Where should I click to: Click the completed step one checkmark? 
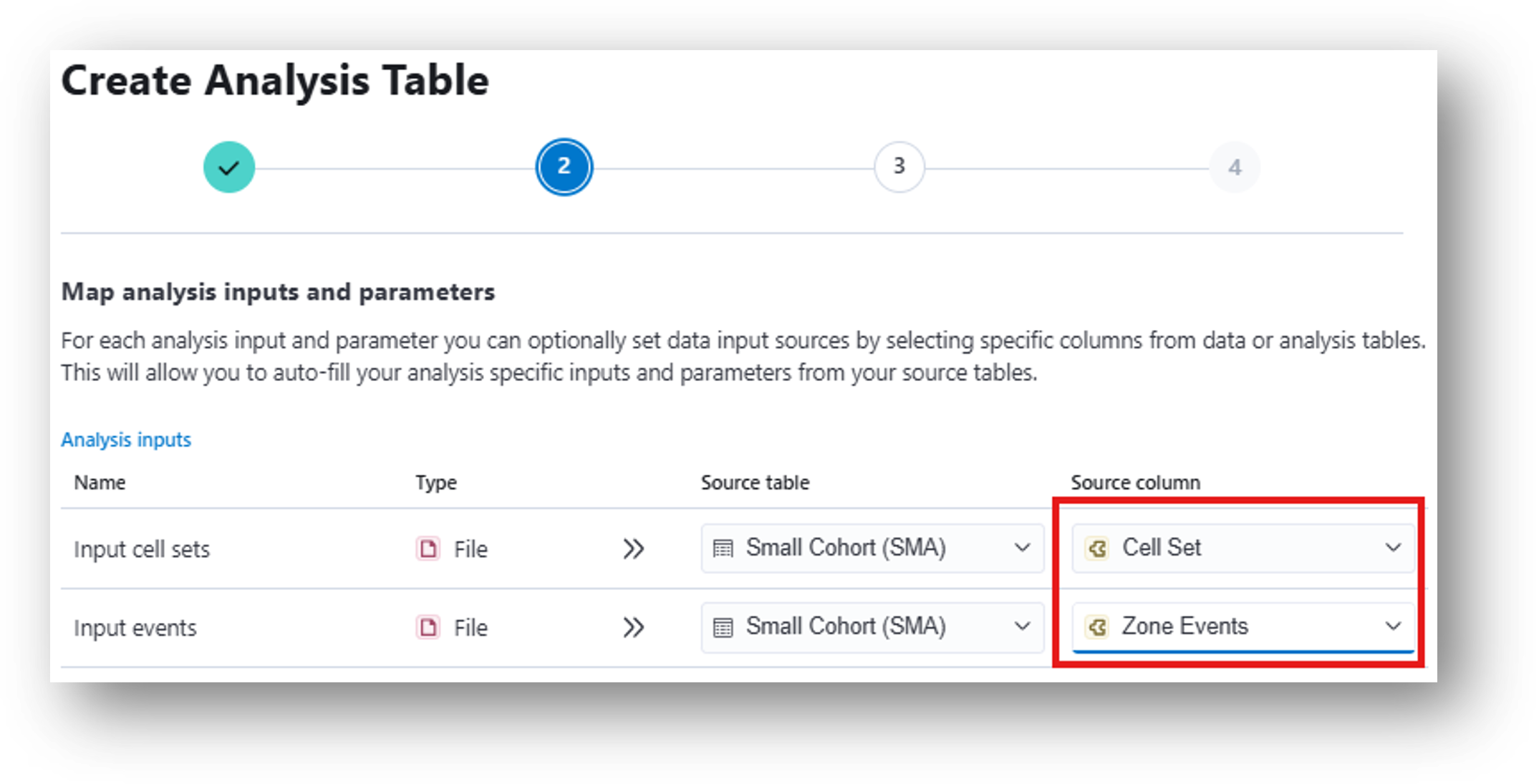pos(228,168)
